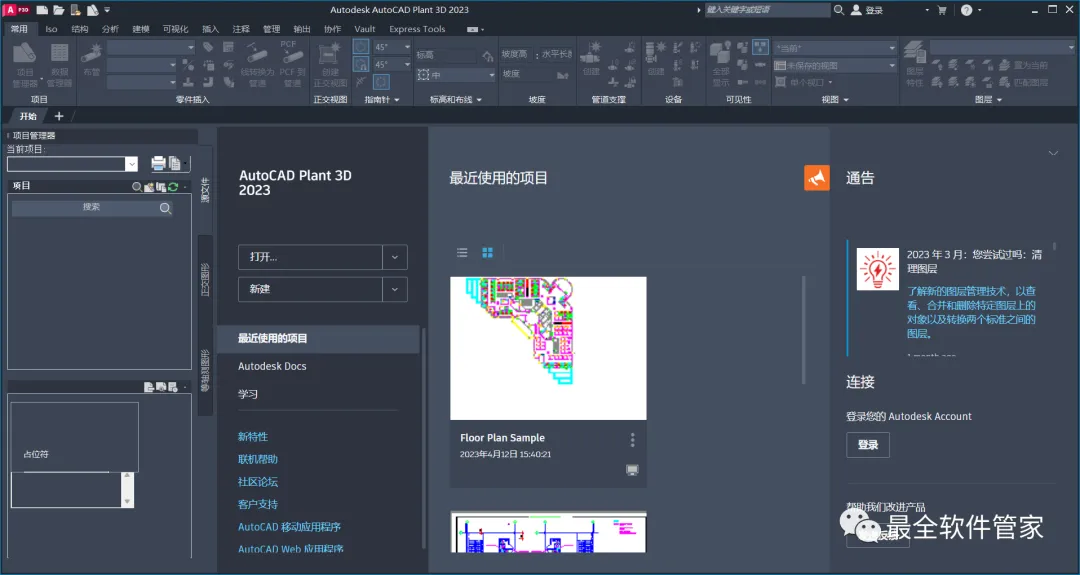The image size is (1080, 575).
Task: Collapse announcements panel with top-right chevron
Action: tap(1053, 153)
